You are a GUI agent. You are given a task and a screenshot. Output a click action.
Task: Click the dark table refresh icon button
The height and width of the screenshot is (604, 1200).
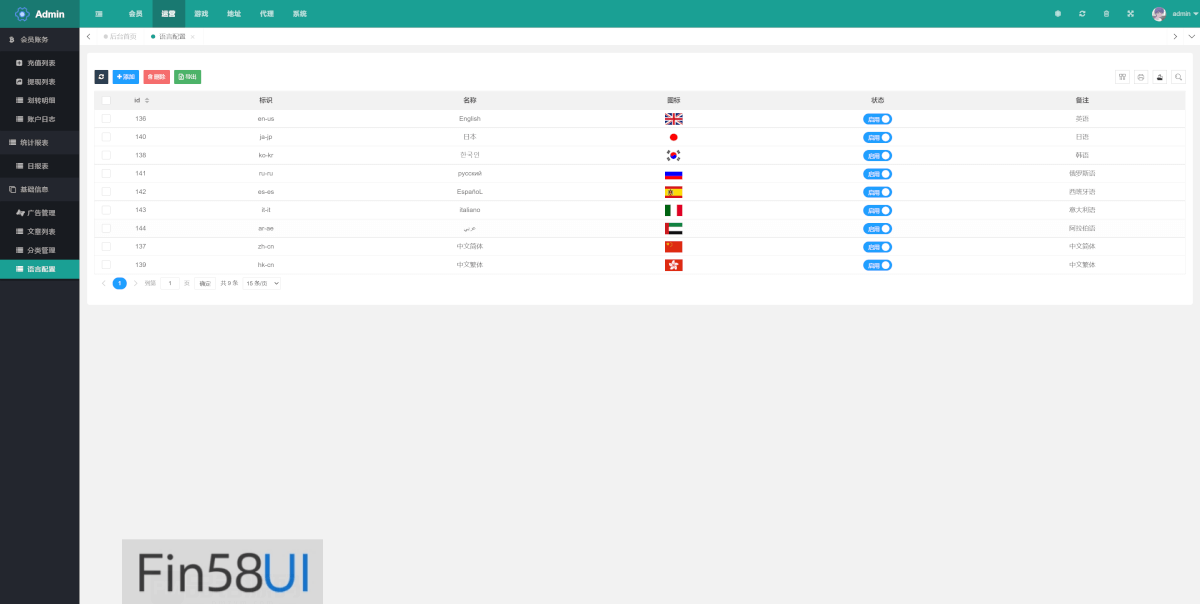pyautogui.click(x=101, y=77)
